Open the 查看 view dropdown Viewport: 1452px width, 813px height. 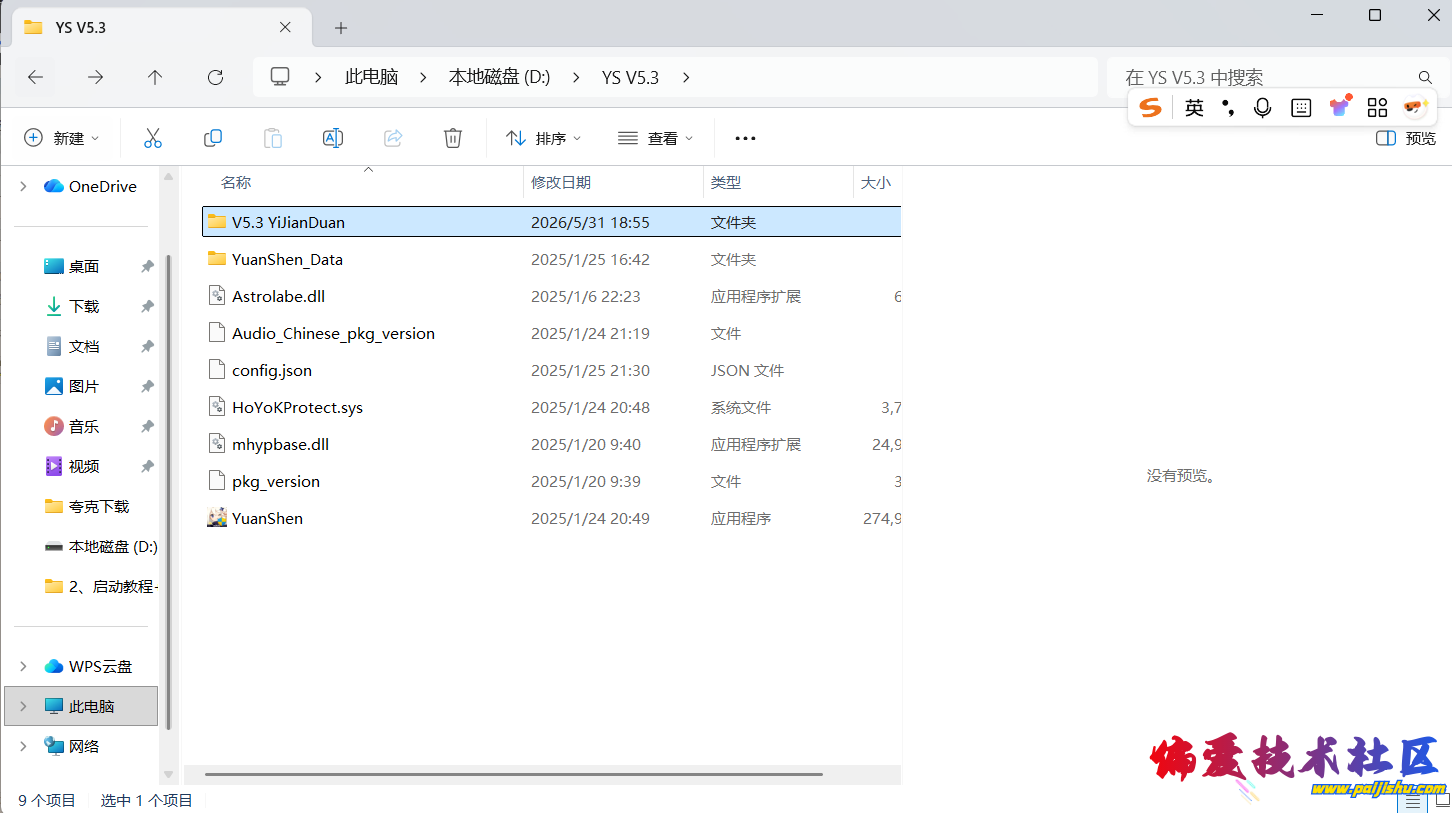[x=656, y=138]
